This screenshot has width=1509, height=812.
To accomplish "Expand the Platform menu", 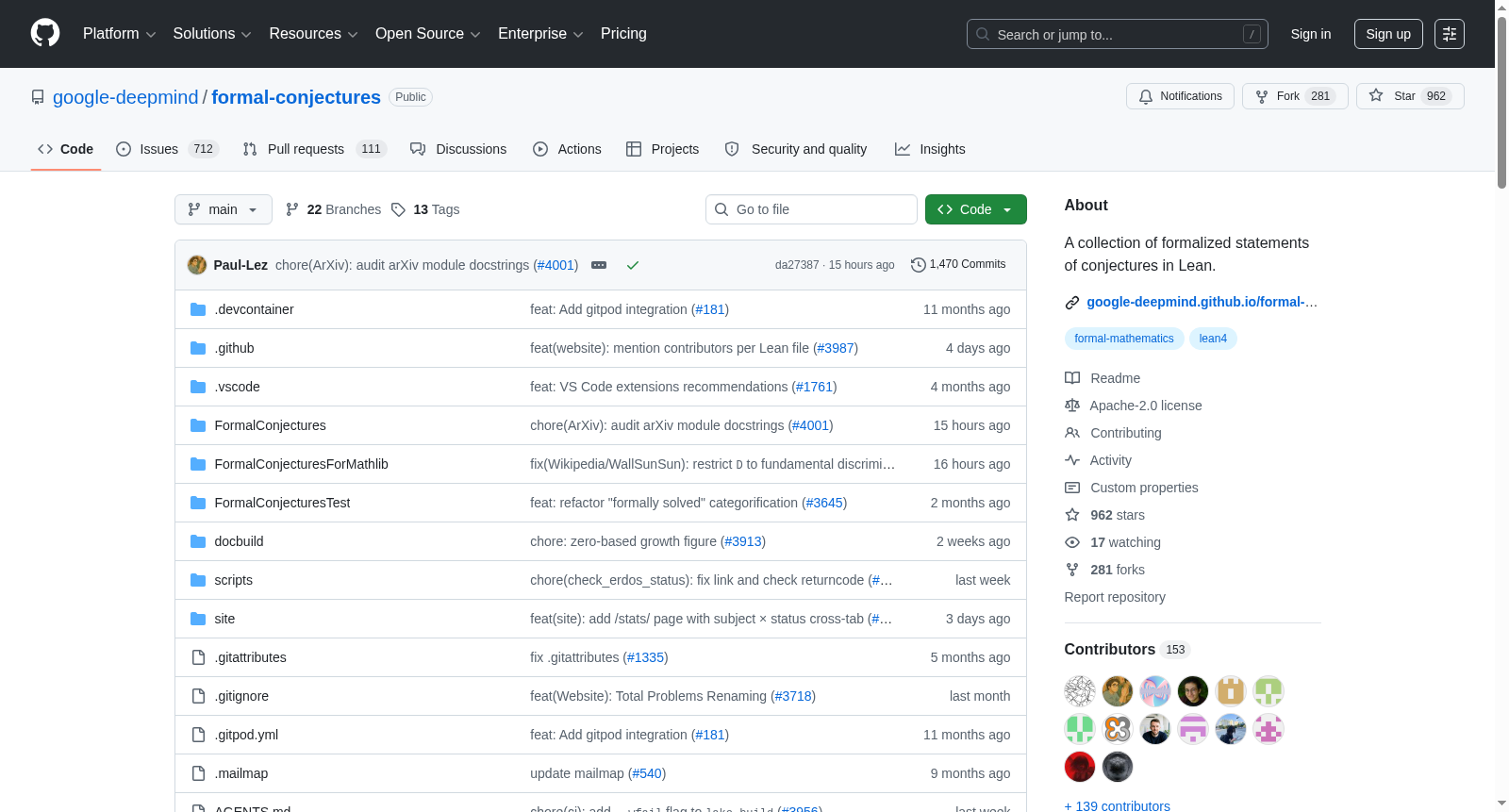I will tap(119, 34).
